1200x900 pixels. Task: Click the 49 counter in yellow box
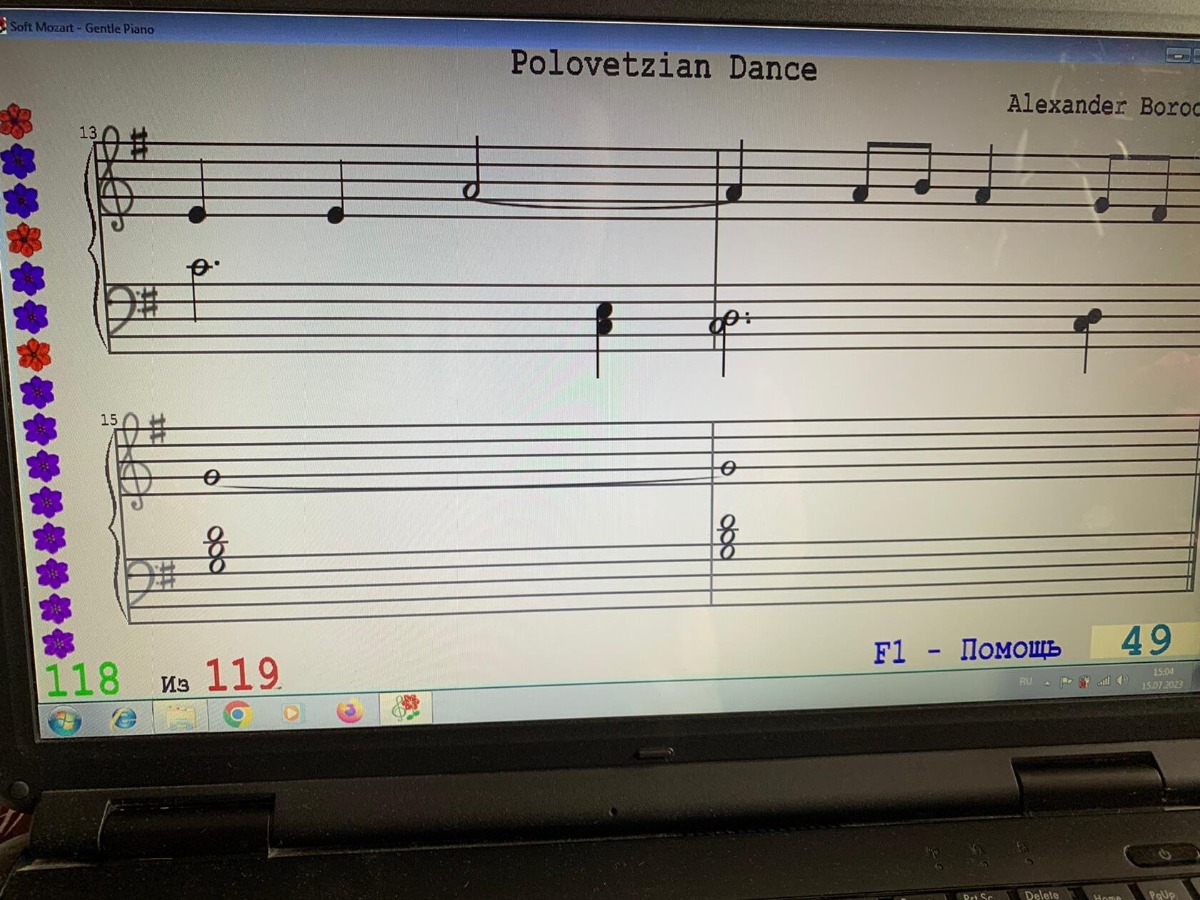tap(1146, 640)
